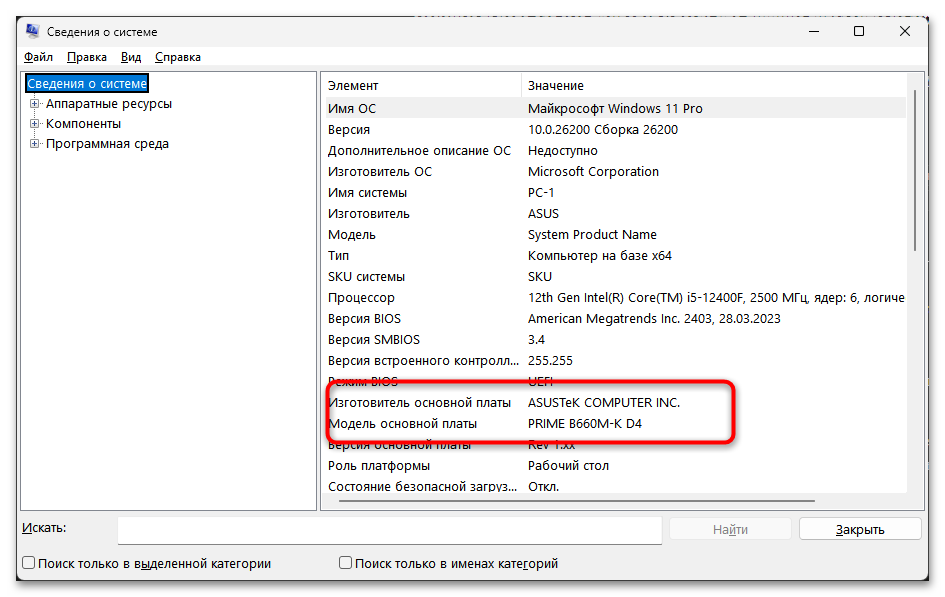Enable 'Поиск только в выделенной категории' checkbox
The image size is (945, 597).
point(28,563)
